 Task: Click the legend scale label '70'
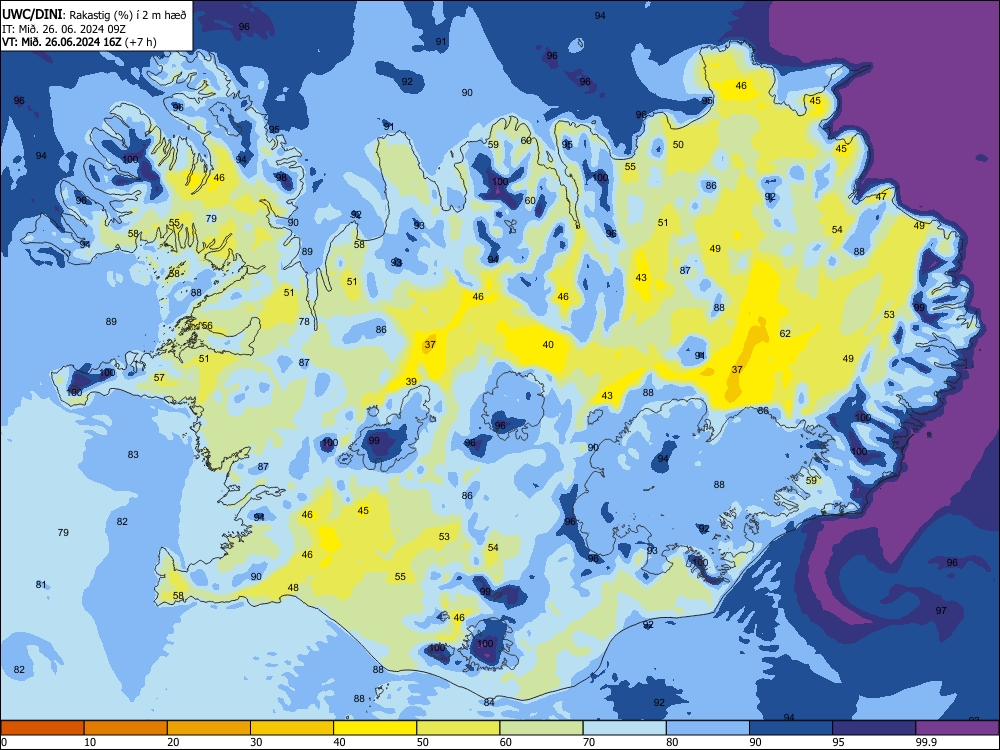coord(589,742)
